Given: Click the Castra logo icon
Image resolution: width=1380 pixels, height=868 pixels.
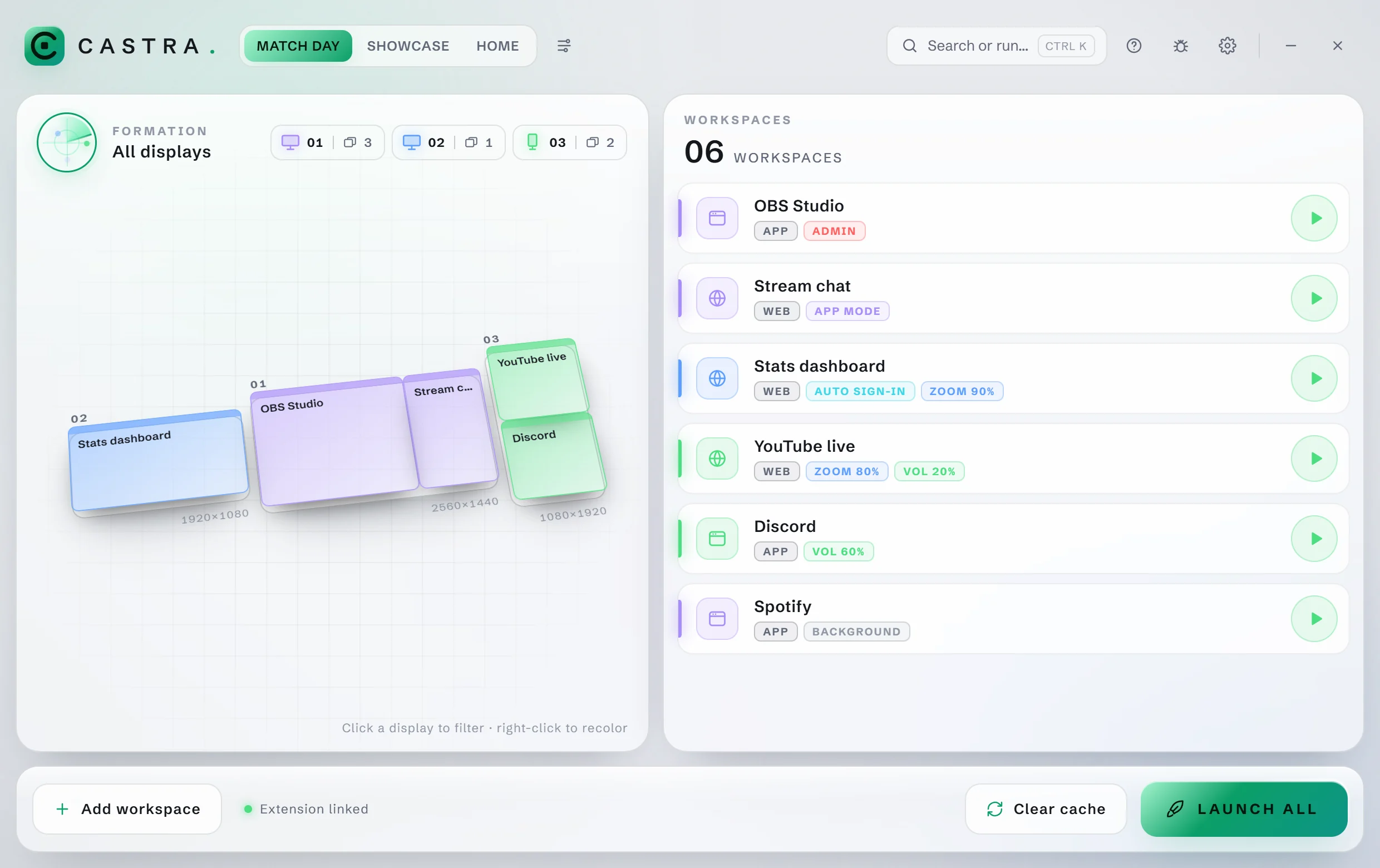Looking at the screenshot, I should tap(44, 46).
